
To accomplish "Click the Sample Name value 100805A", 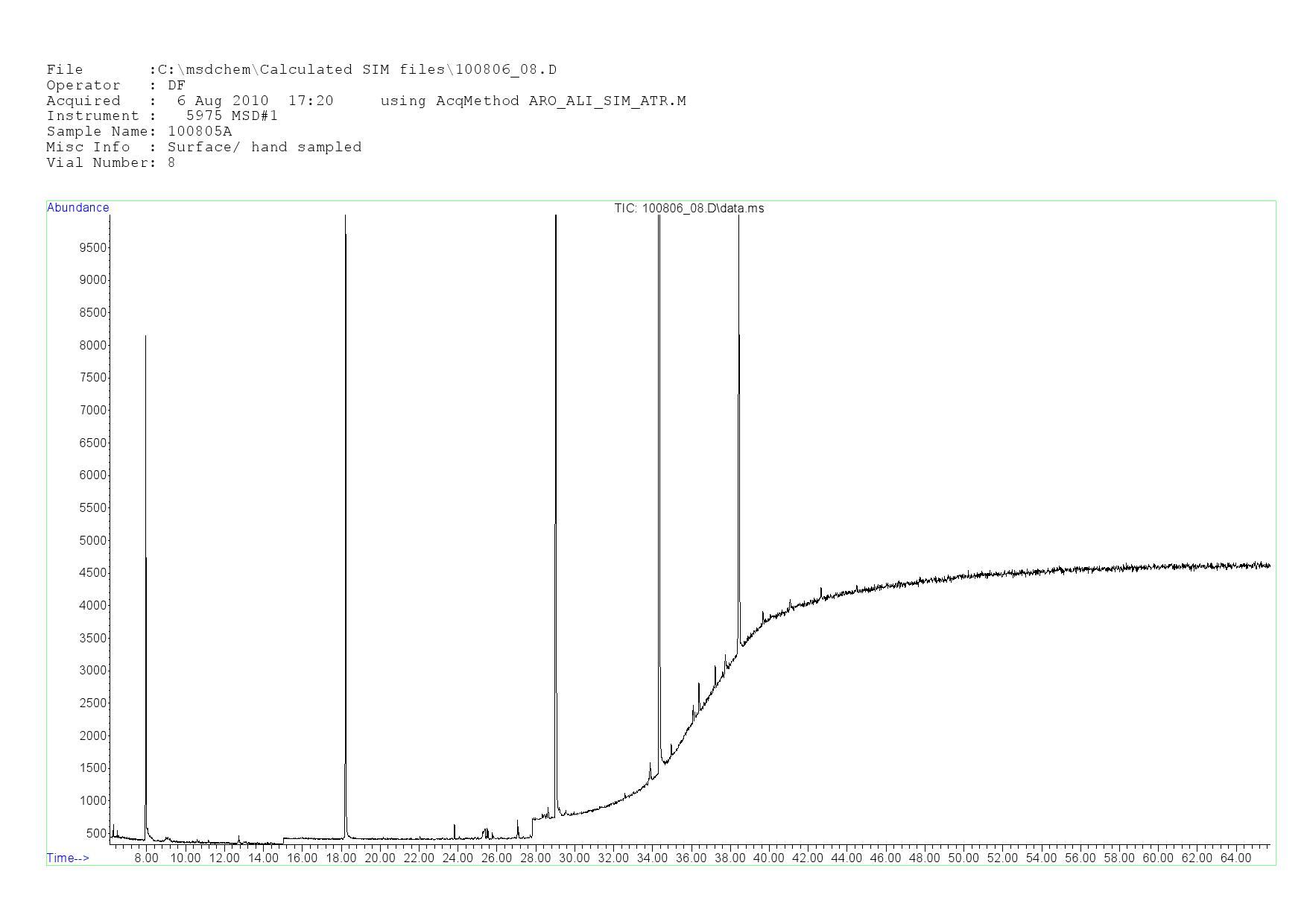I will pyautogui.click(x=200, y=132).
